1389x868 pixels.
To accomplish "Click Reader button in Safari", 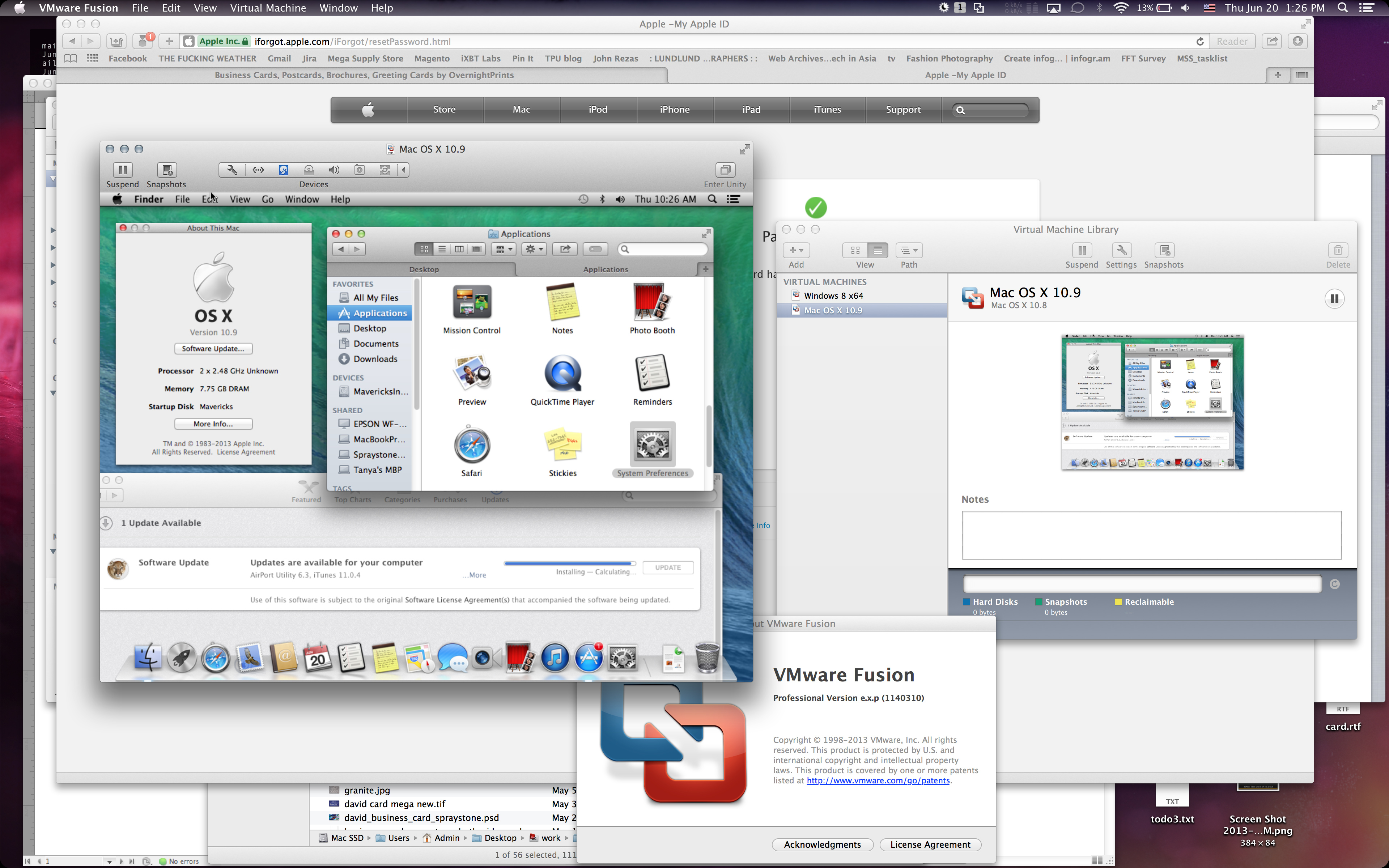I will coord(1232,41).
